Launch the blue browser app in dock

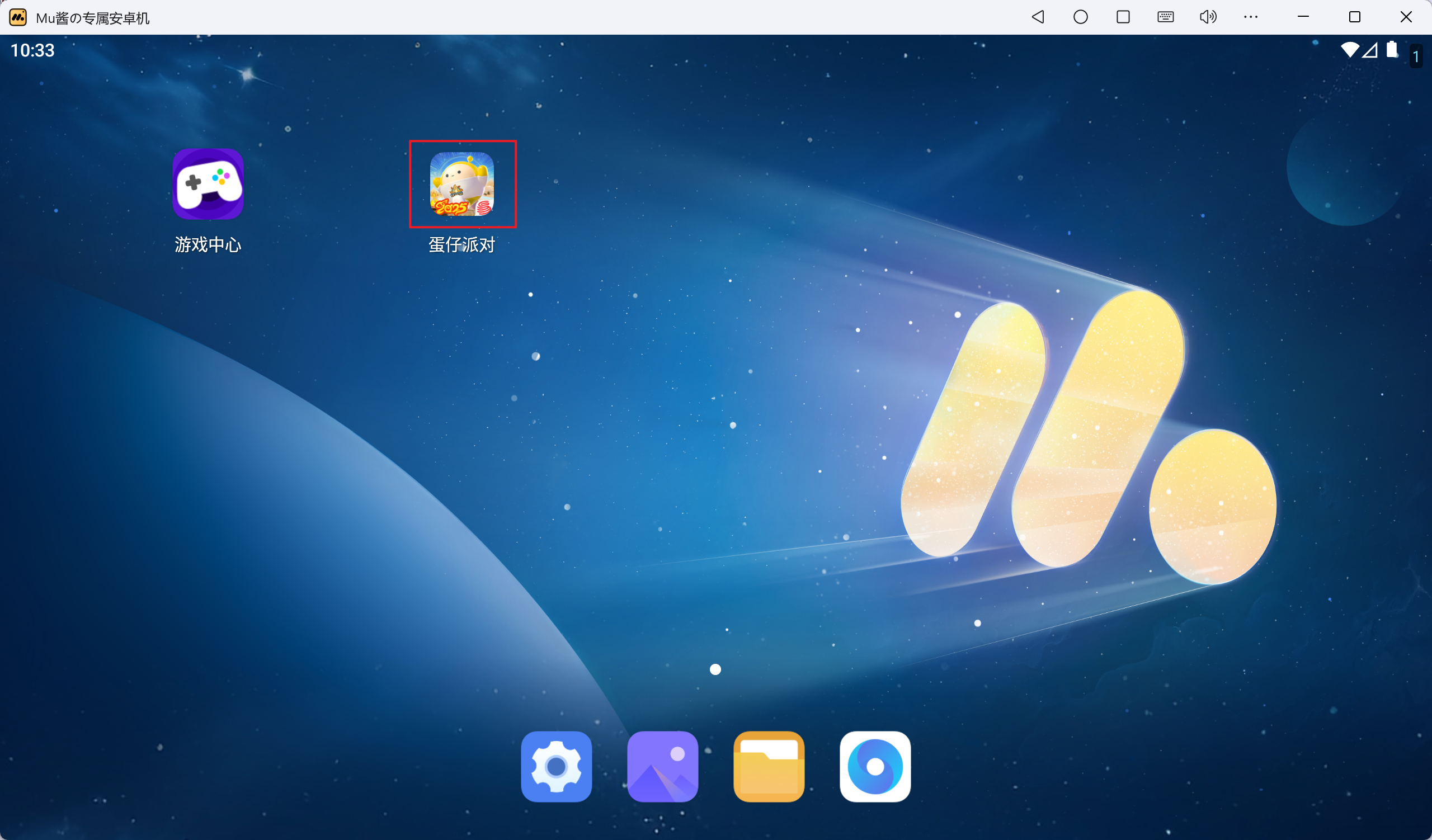point(875,766)
